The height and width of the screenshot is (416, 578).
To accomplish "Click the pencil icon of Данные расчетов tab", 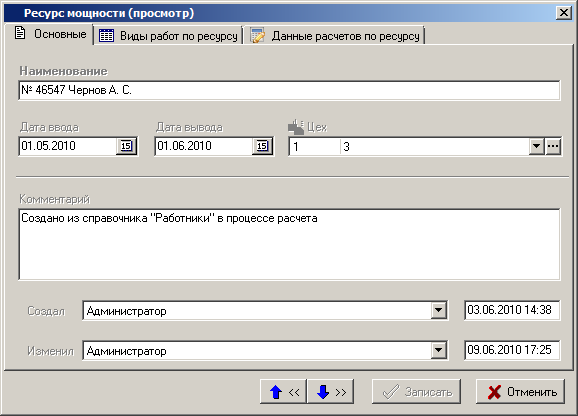I will (258, 36).
